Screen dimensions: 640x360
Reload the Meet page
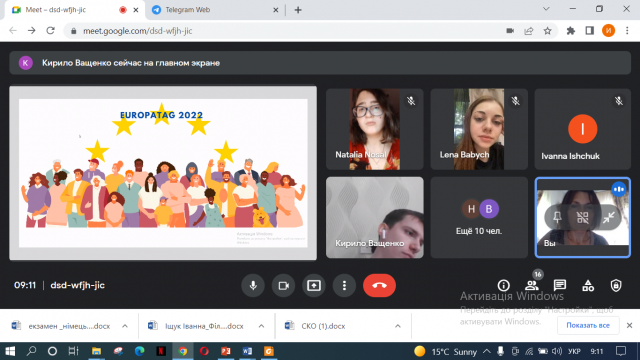pos(50,31)
